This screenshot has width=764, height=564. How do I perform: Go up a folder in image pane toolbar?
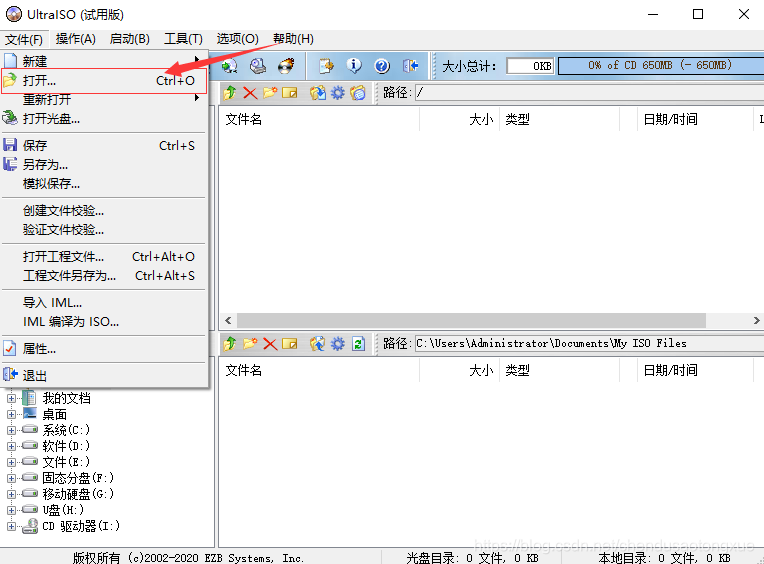(230, 93)
